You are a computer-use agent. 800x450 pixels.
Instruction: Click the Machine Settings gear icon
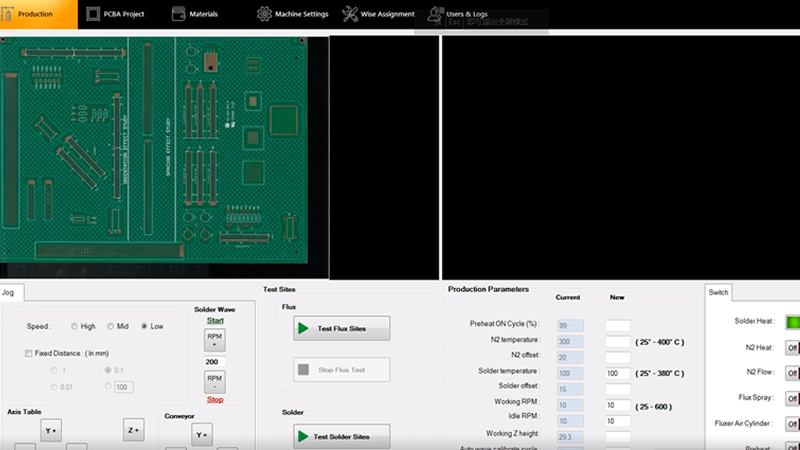coord(264,14)
